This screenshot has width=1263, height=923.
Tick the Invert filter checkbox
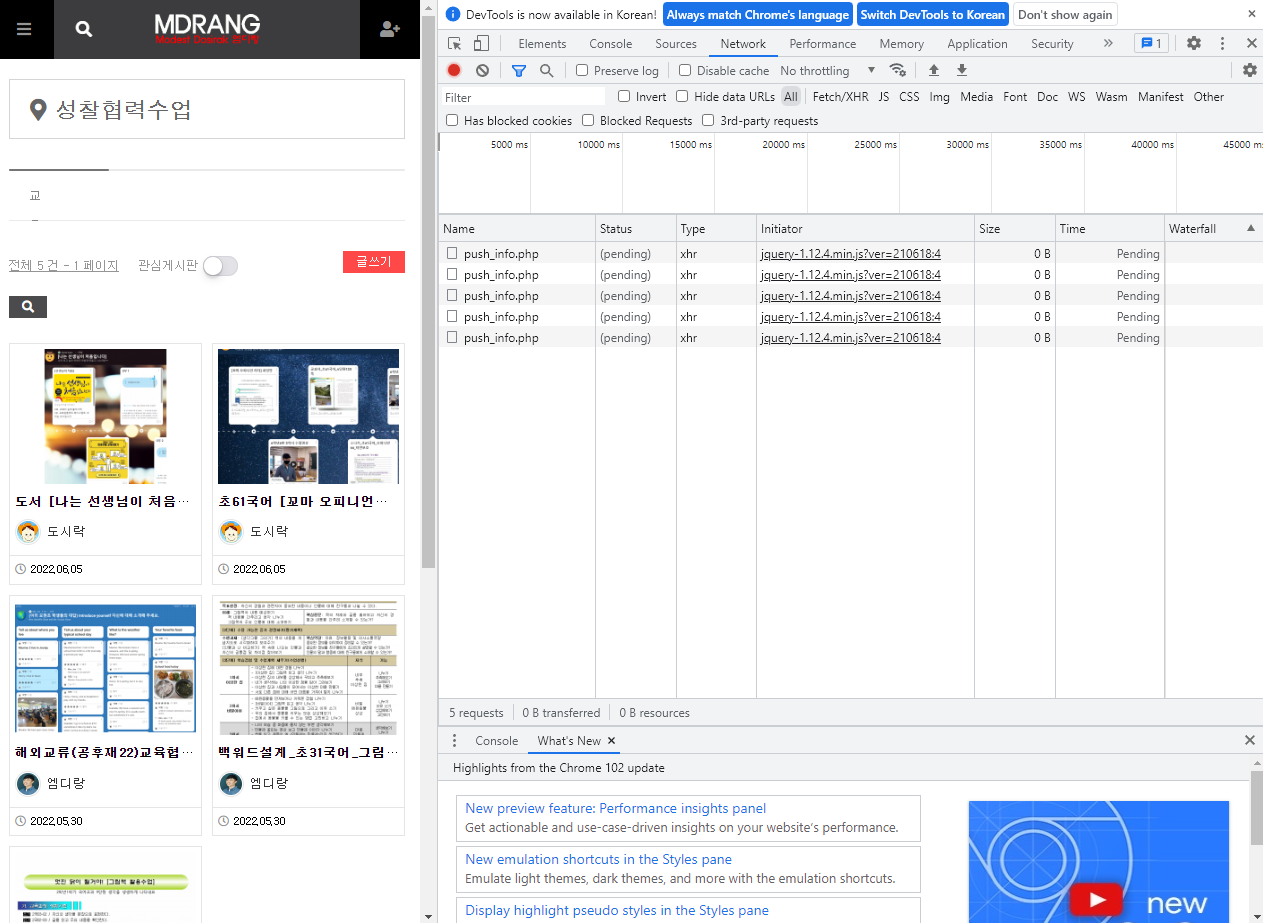624,96
